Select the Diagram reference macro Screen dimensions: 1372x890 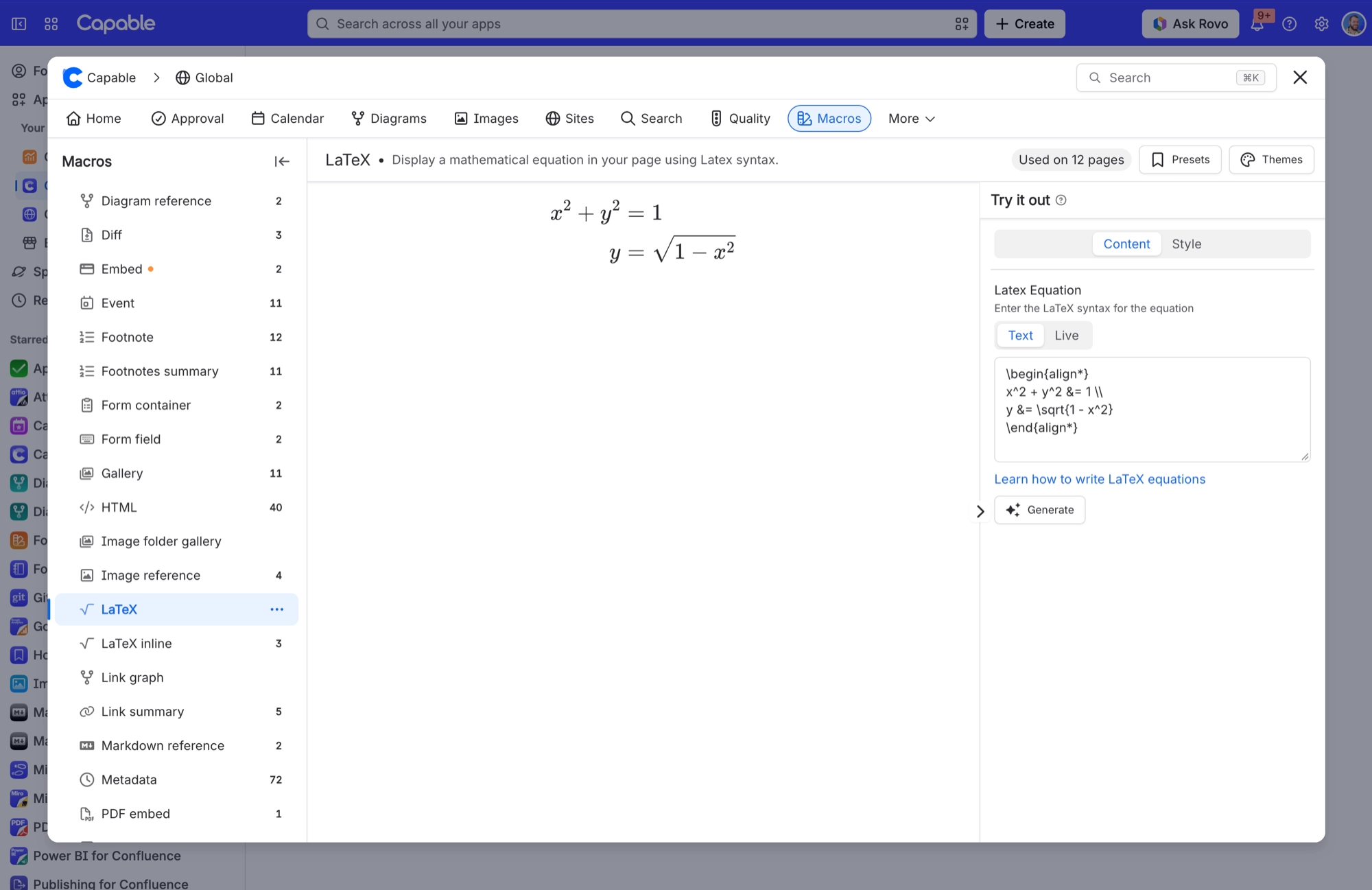tap(177, 201)
